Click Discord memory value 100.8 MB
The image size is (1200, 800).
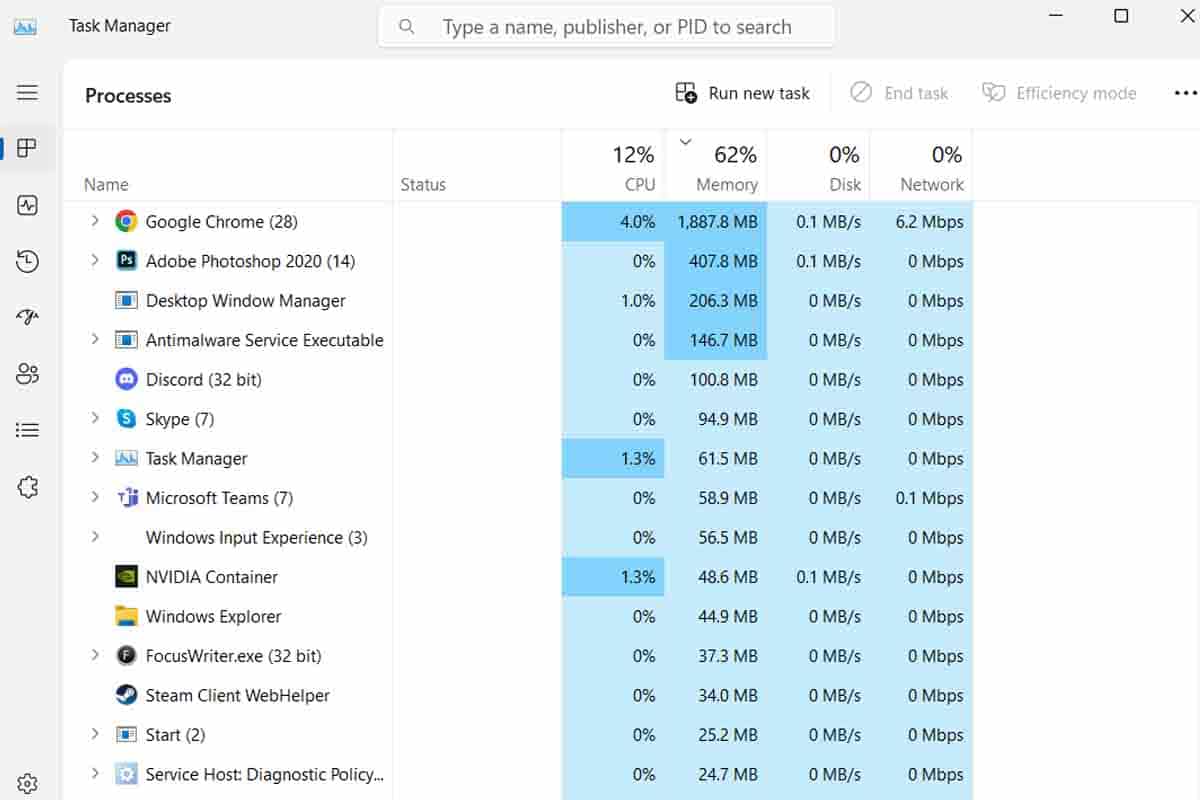coord(724,380)
